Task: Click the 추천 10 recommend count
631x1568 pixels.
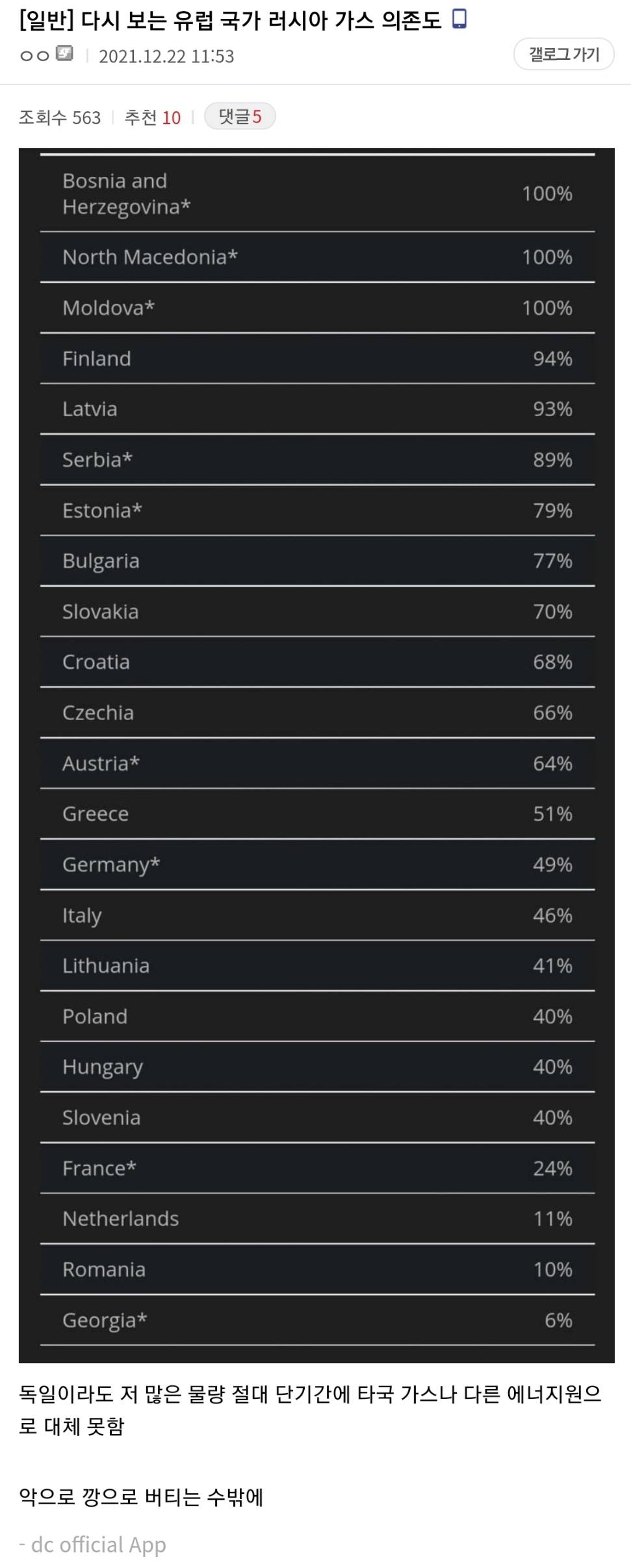Action: coord(153,118)
